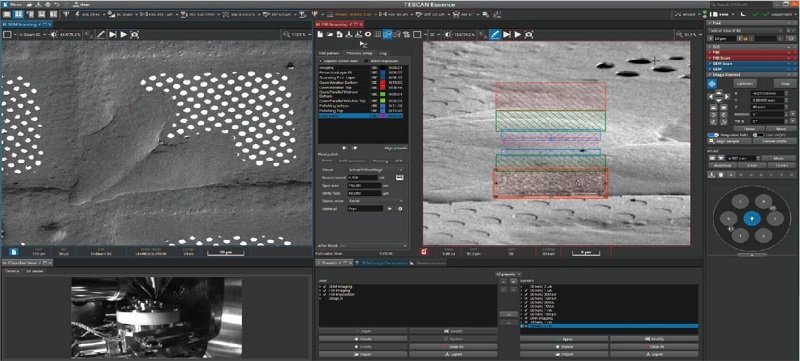The height and width of the screenshot is (361, 800).
Task: Toggle checkbox for SEM Imaging user preset
Action: click(x=325, y=287)
